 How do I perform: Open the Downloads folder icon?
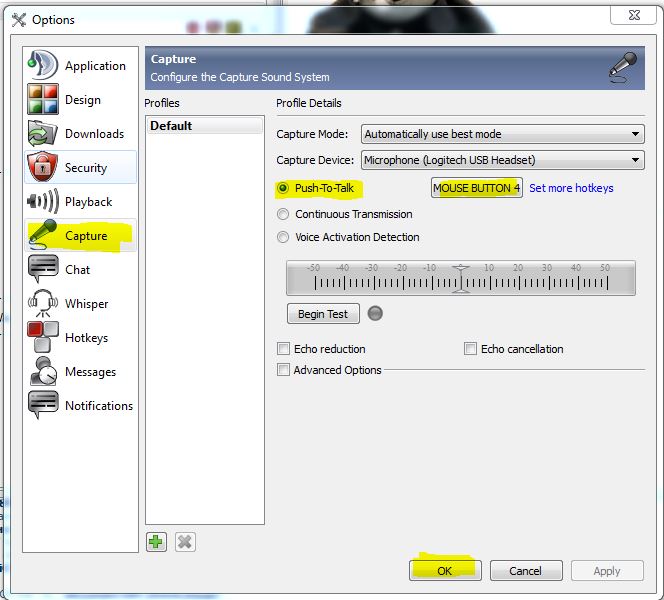42,133
